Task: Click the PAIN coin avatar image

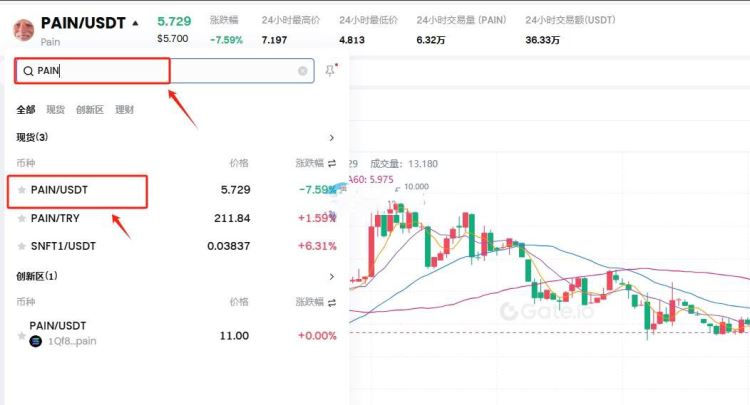Action: tap(23, 31)
